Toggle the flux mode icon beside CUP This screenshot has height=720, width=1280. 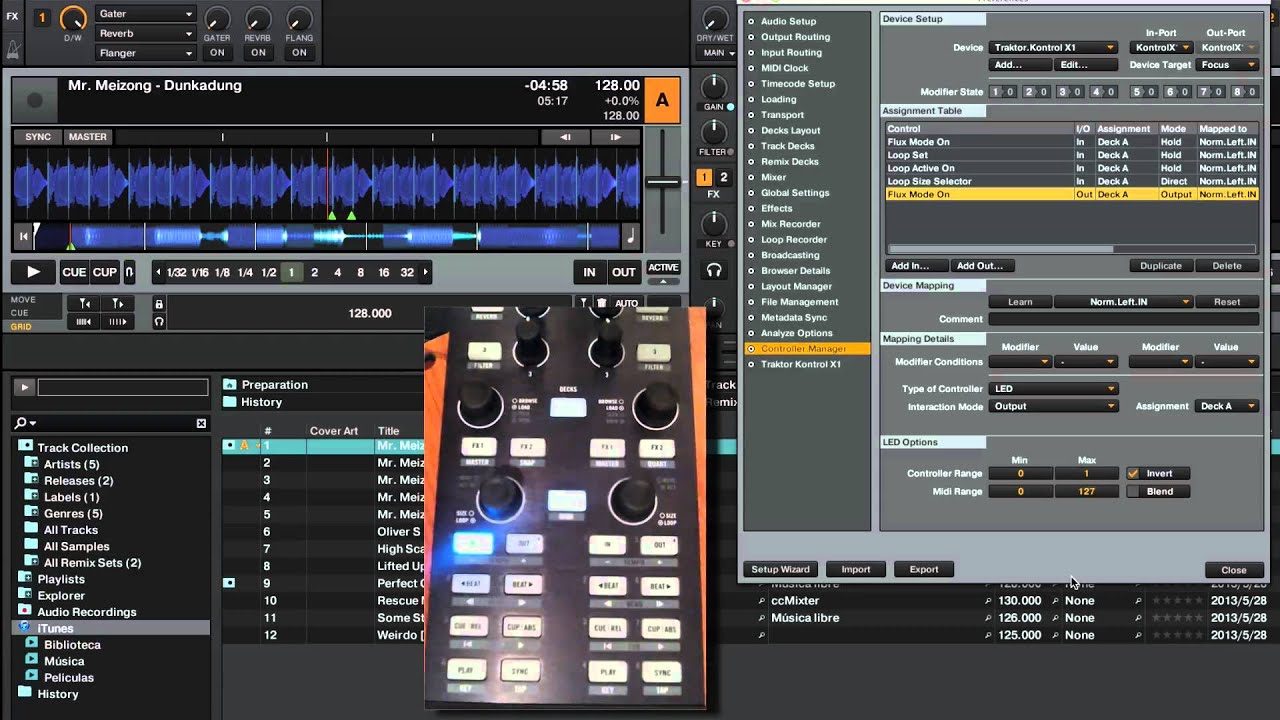[x=129, y=272]
